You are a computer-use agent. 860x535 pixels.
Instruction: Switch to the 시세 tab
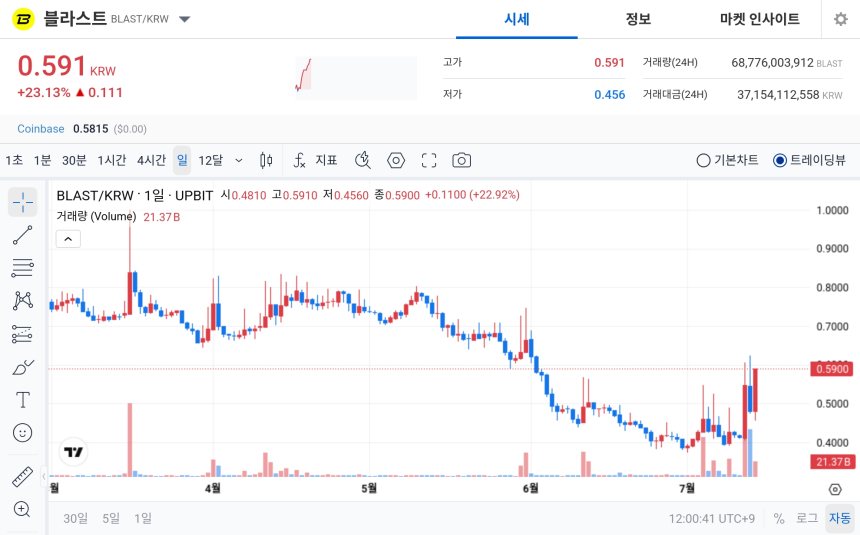pos(517,19)
